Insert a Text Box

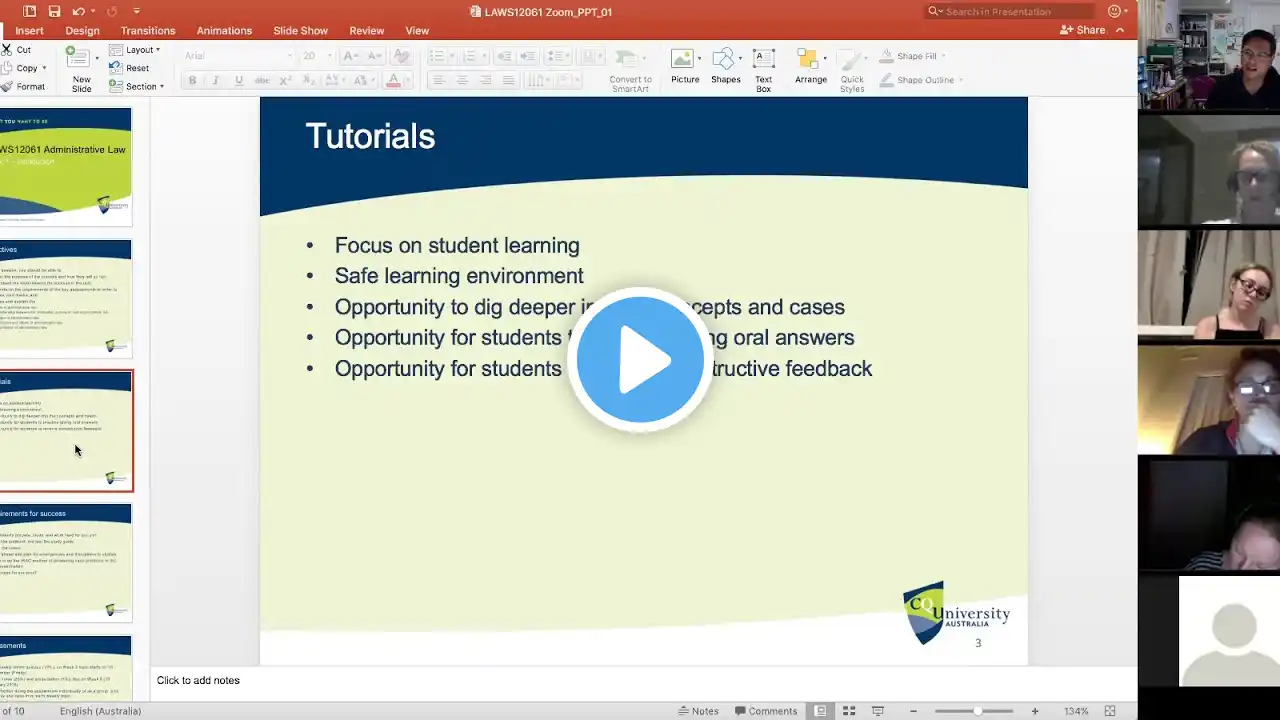764,70
